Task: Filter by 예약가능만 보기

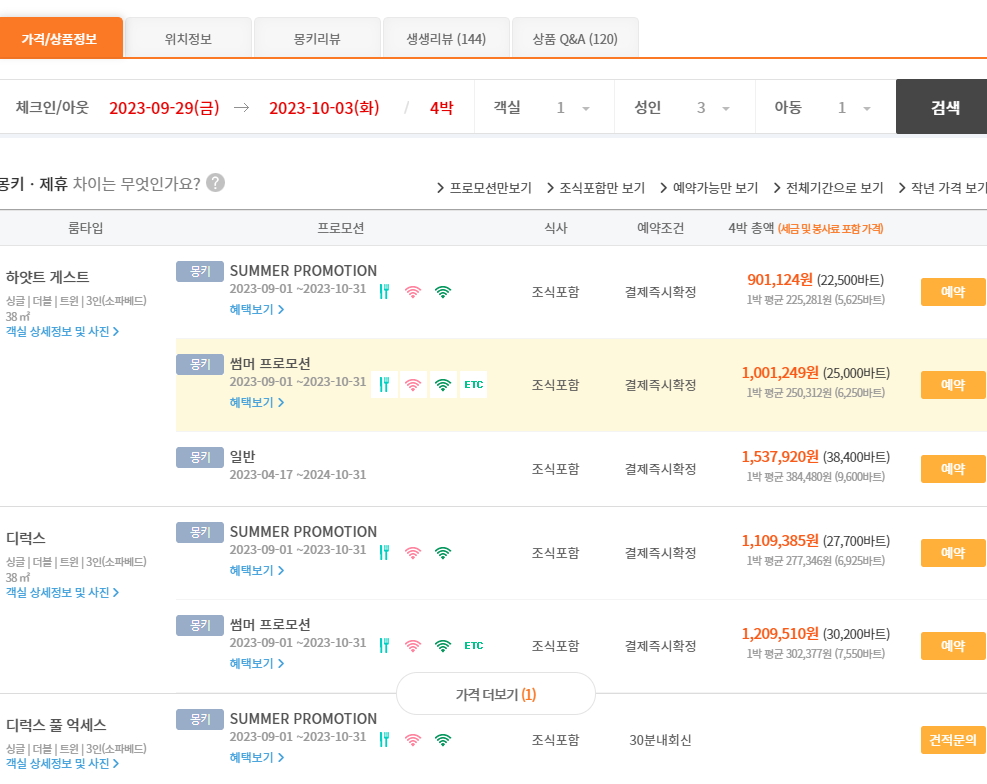Action: (709, 188)
